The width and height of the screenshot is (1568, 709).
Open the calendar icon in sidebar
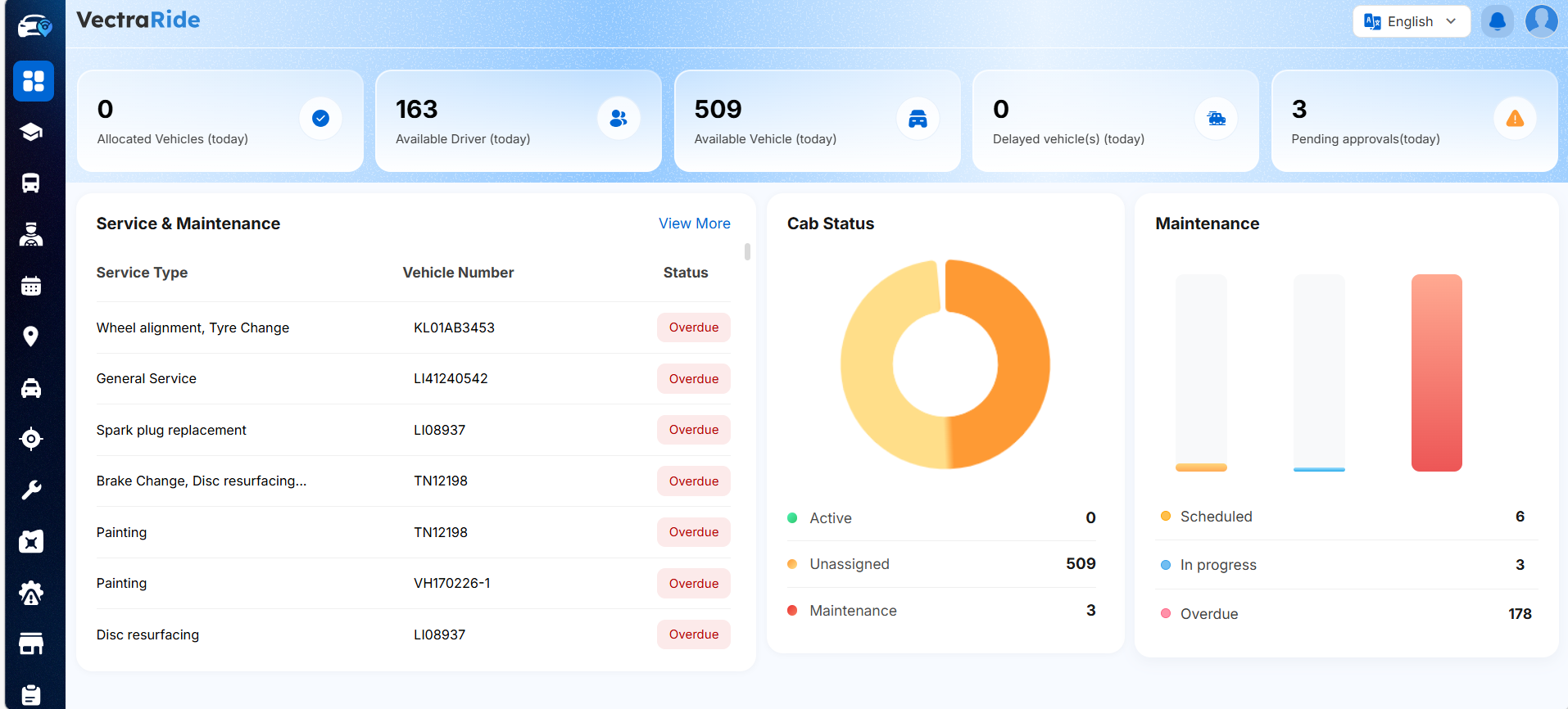[31, 286]
